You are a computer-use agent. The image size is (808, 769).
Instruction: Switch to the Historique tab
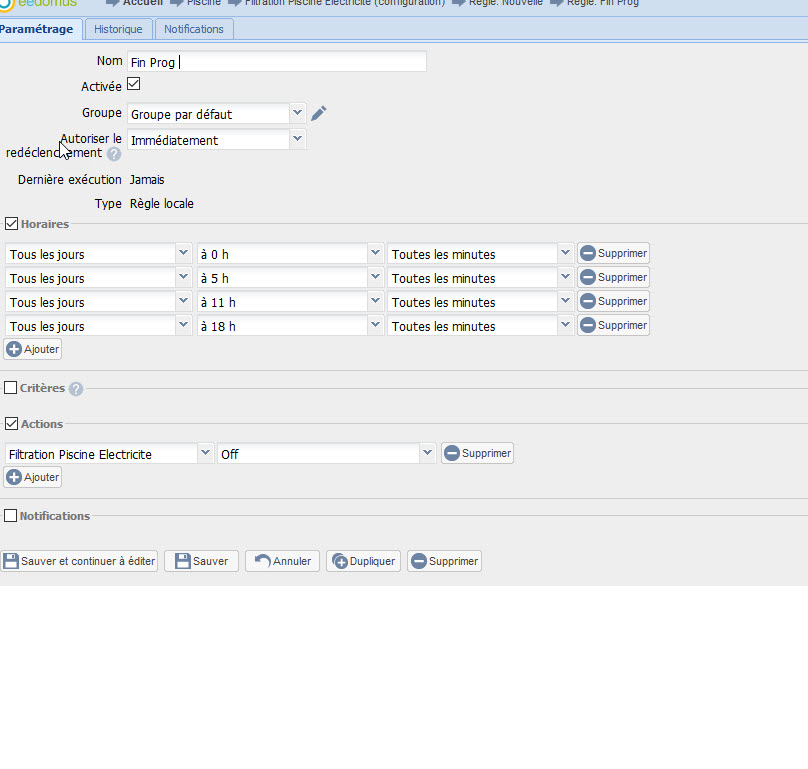pyautogui.click(x=118, y=29)
